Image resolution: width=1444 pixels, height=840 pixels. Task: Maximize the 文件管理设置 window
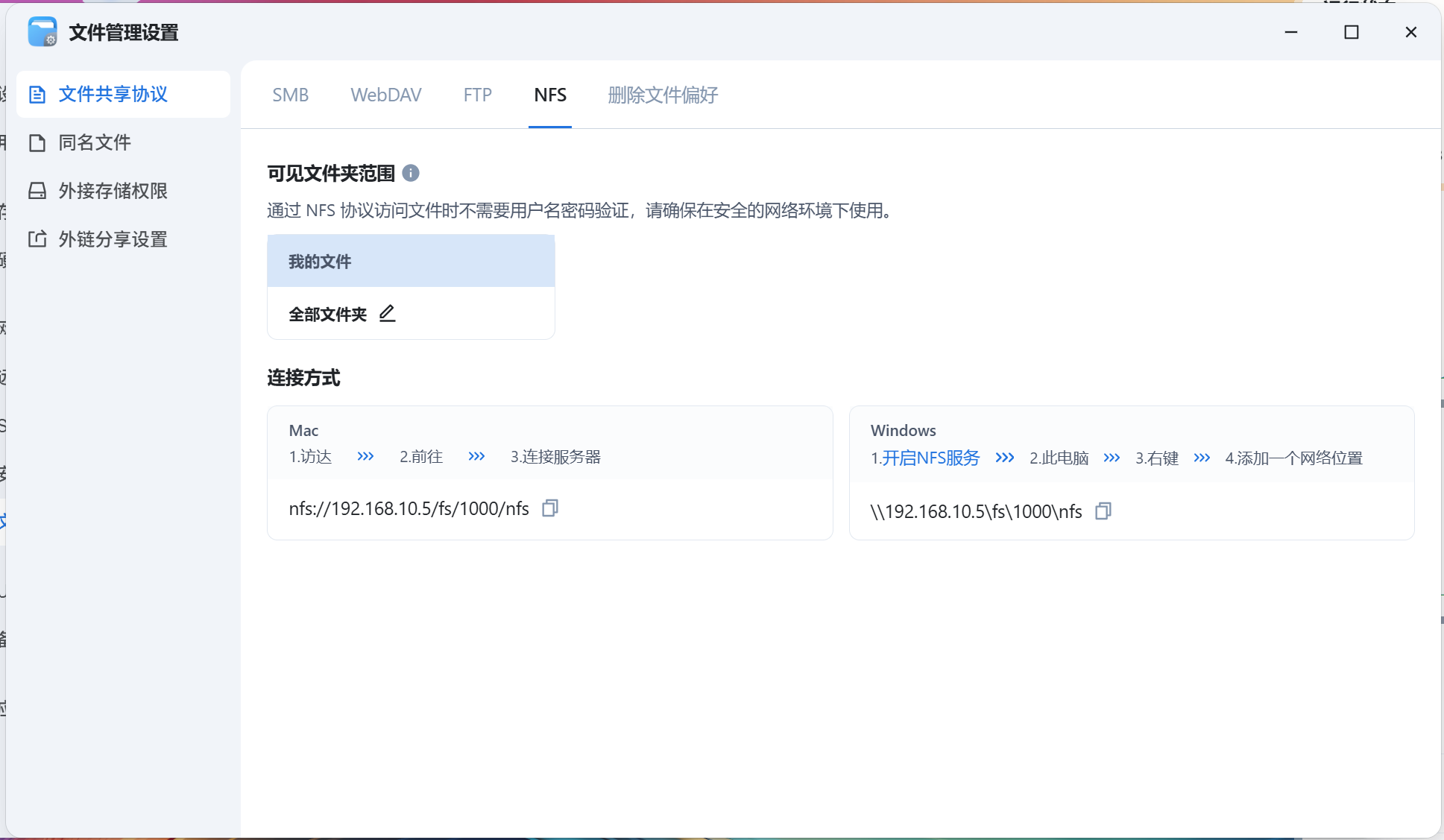tap(1351, 32)
